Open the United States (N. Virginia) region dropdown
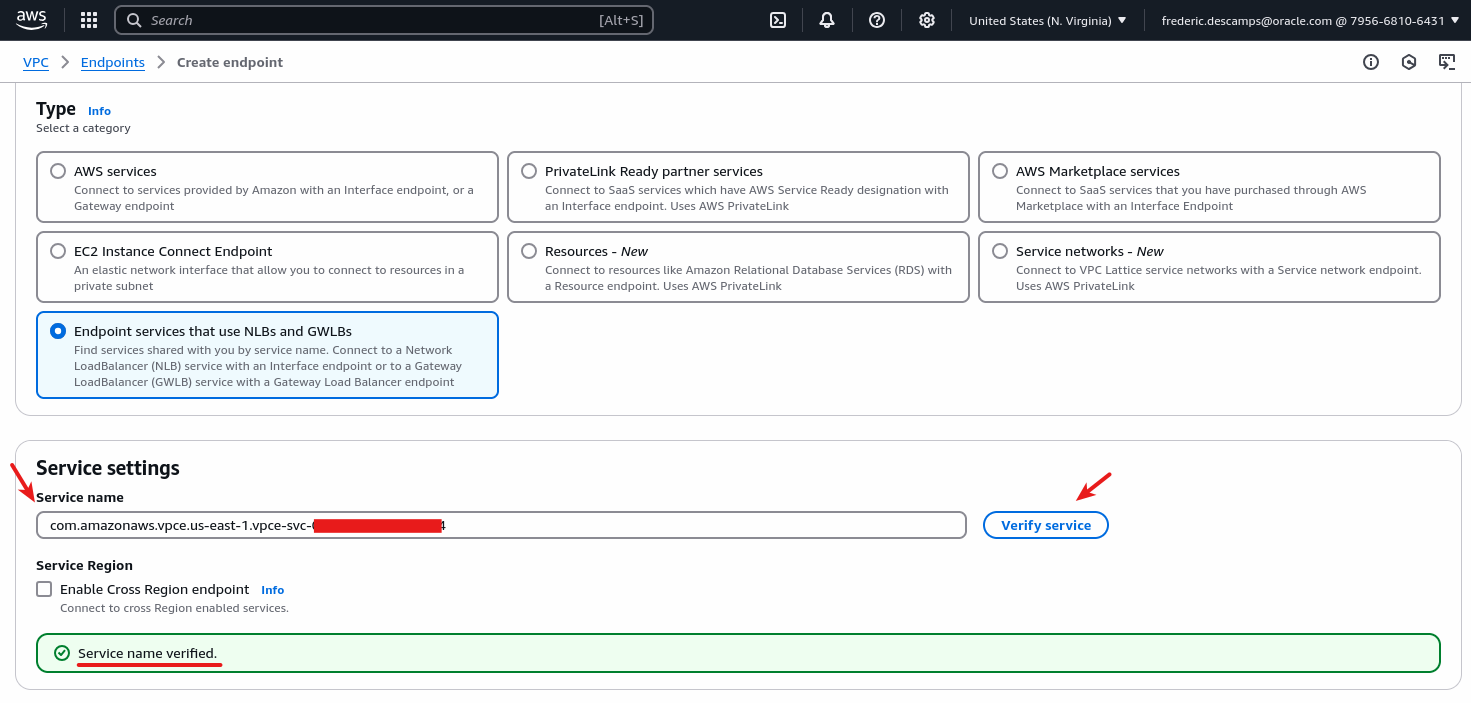The width and height of the screenshot is (1471, 703). pos(1046,19)
